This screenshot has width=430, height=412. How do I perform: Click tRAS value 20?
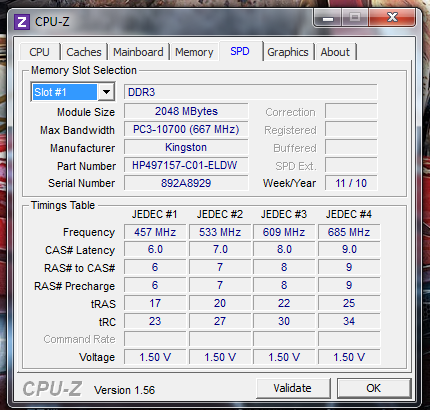pos(220,303)
